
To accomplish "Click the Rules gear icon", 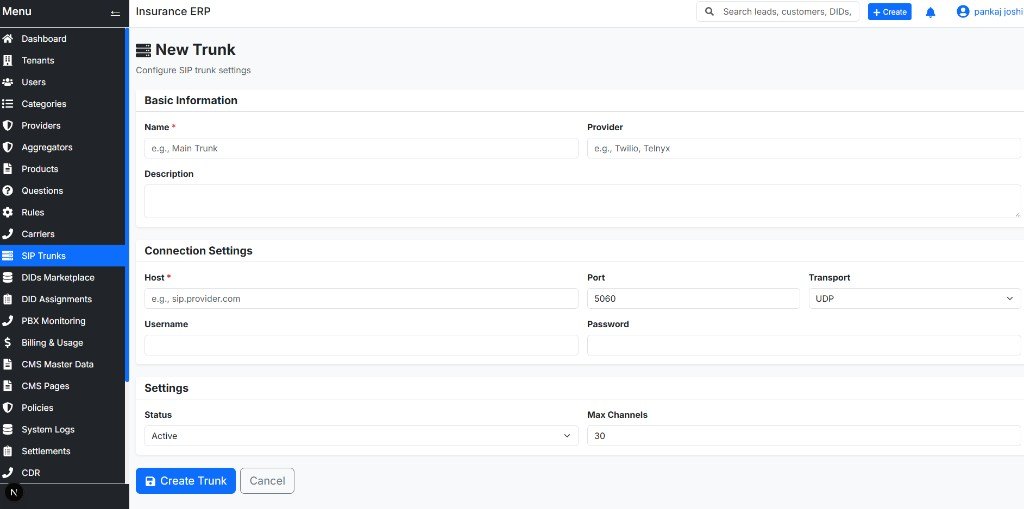I will pos(8,212).
